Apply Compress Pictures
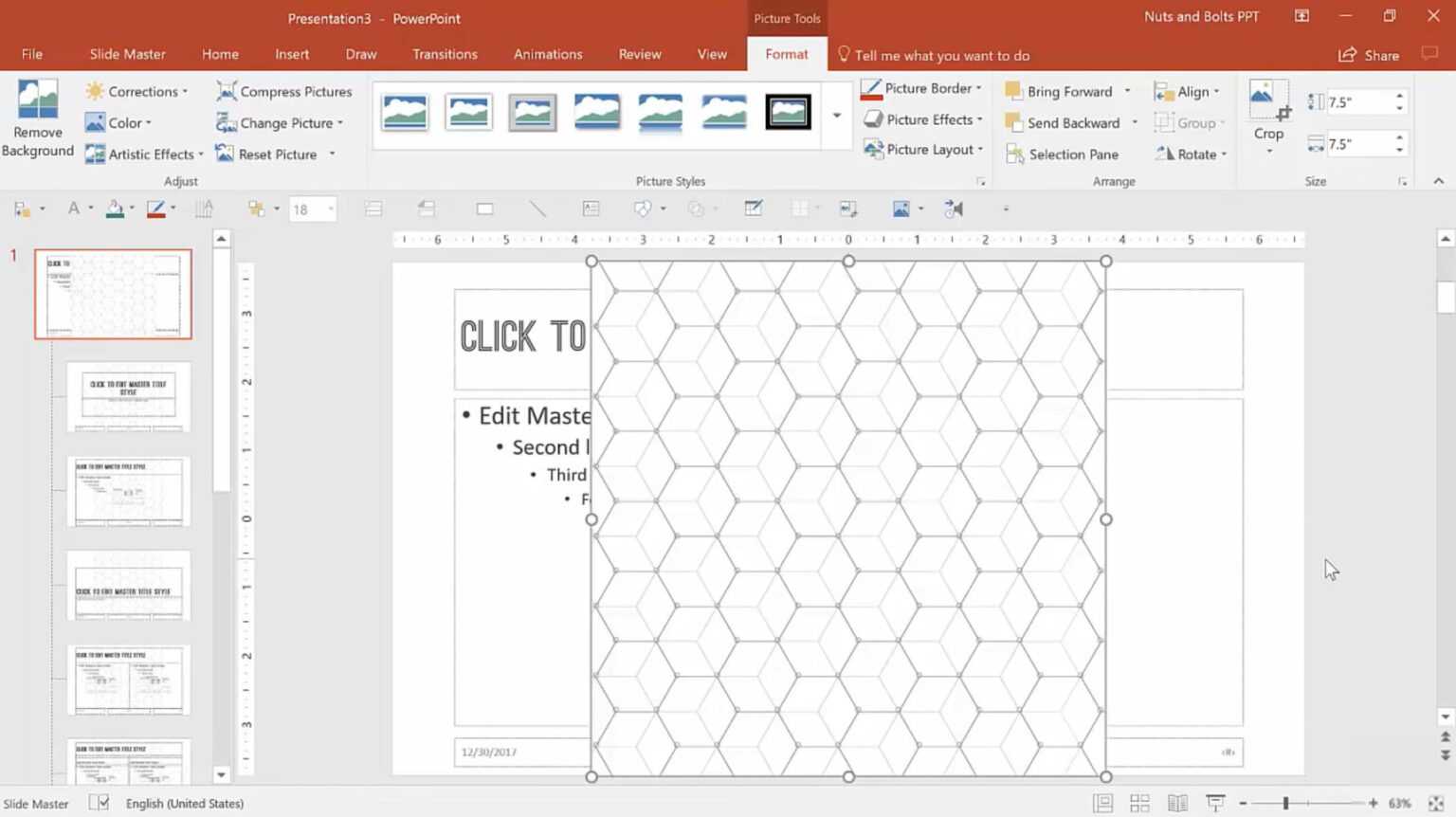 [283, 91]
